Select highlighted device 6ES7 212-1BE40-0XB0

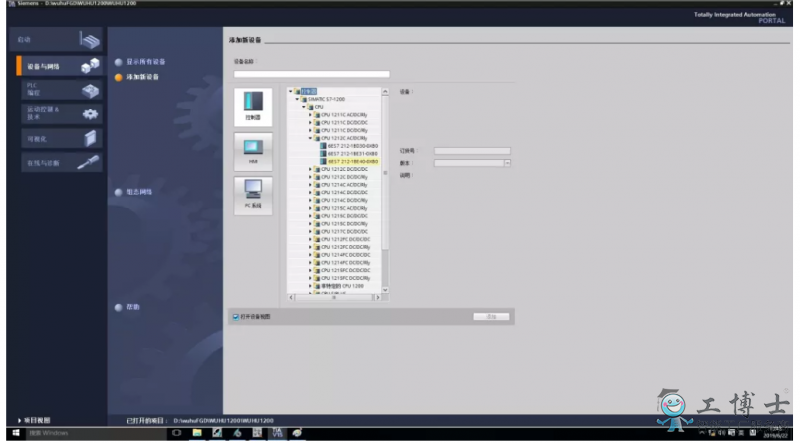(353, 161)
